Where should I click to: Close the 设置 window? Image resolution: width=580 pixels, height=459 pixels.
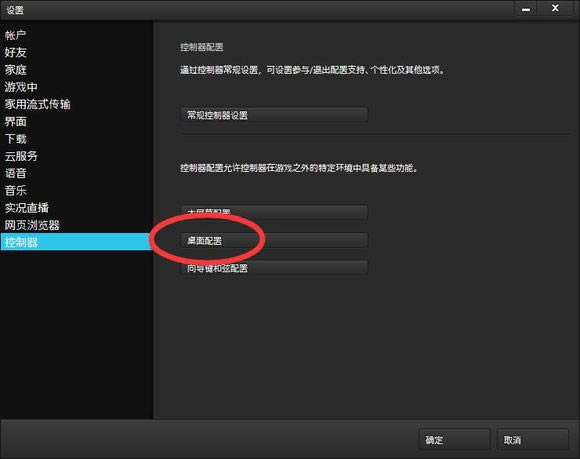tap(555, 8)
